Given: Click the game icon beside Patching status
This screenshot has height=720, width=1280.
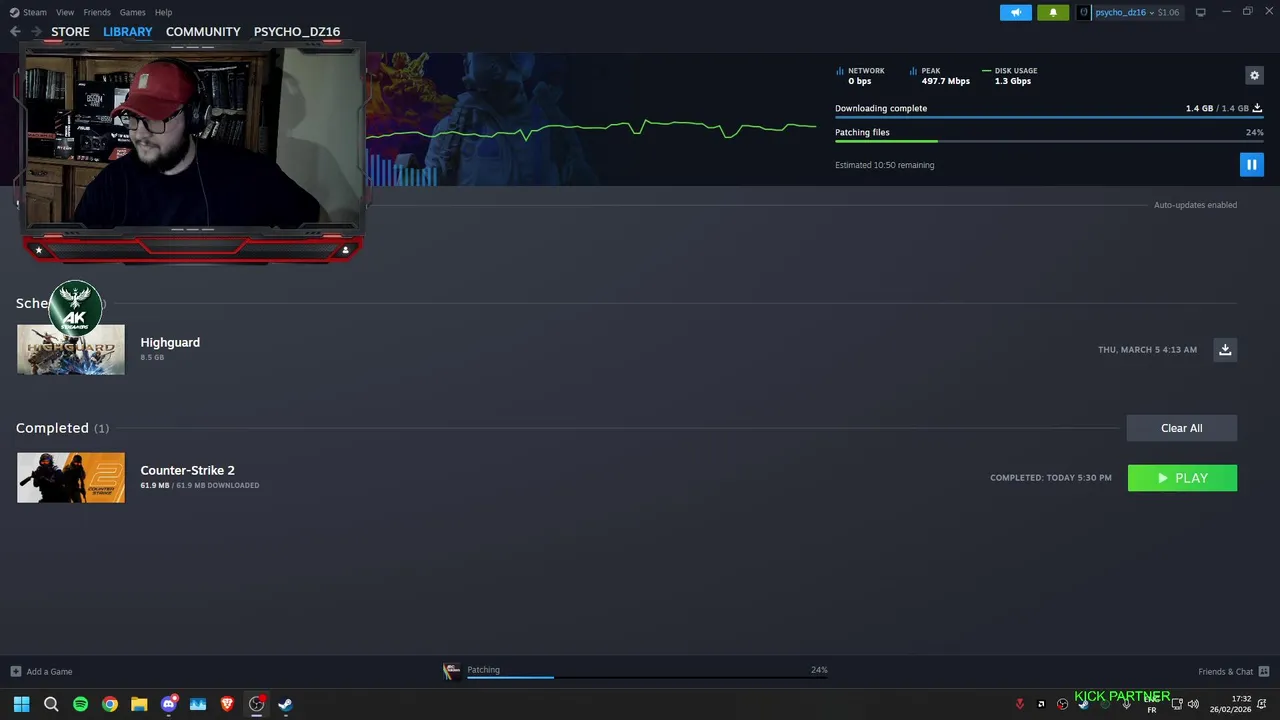Looking at the screenshot, I should click(x=452, y=671).
